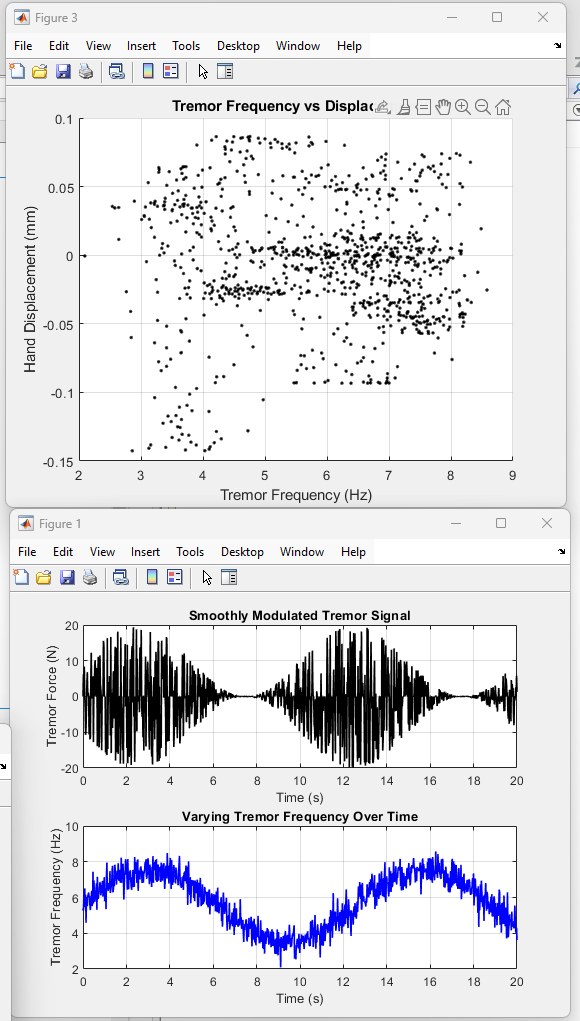Screen dimensions: 580x1021
Task: Open the Window menu in Figure 1
Action: point(302,552)
